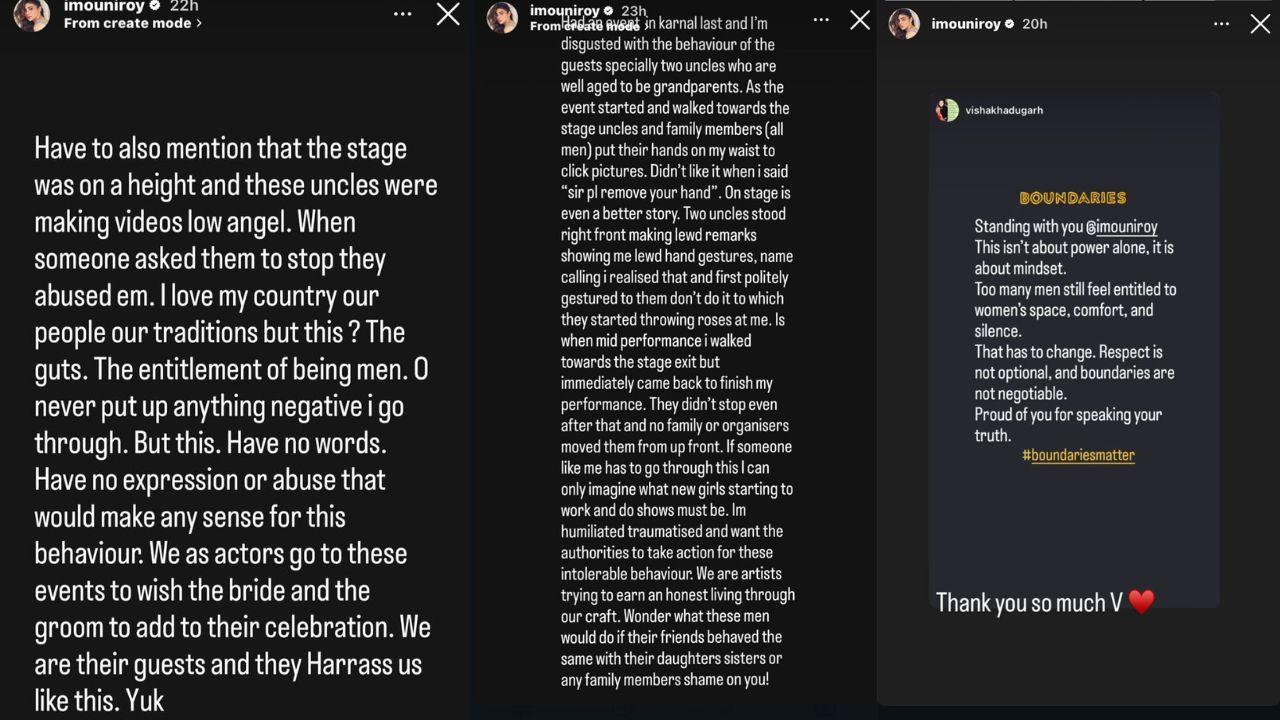
Task: Click the red heart after "Thank you so much V"
Action: tap(1141, 602)
